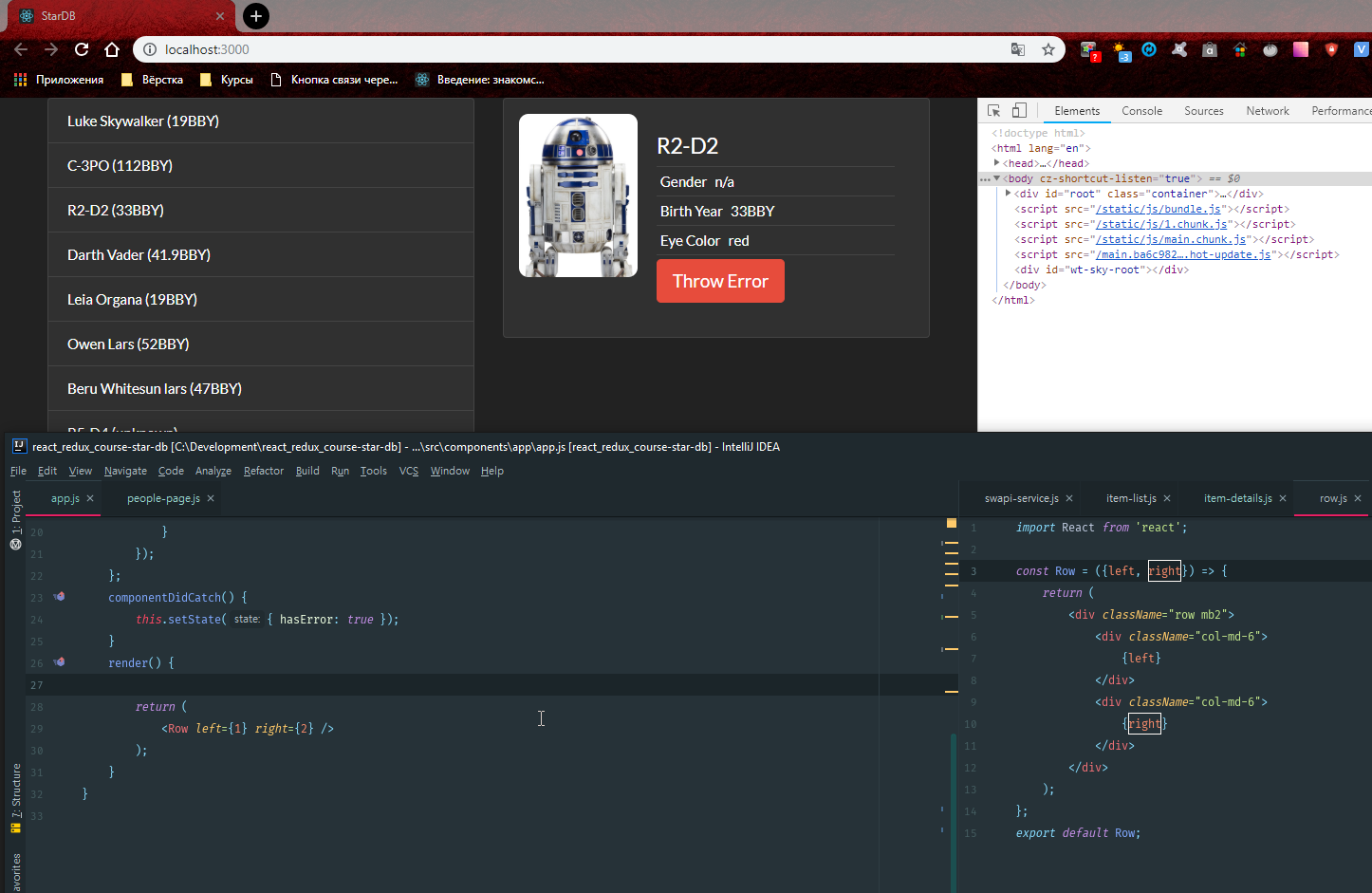Open the red shield extension
The image size is (1372, 893).
pos(1331,49)
